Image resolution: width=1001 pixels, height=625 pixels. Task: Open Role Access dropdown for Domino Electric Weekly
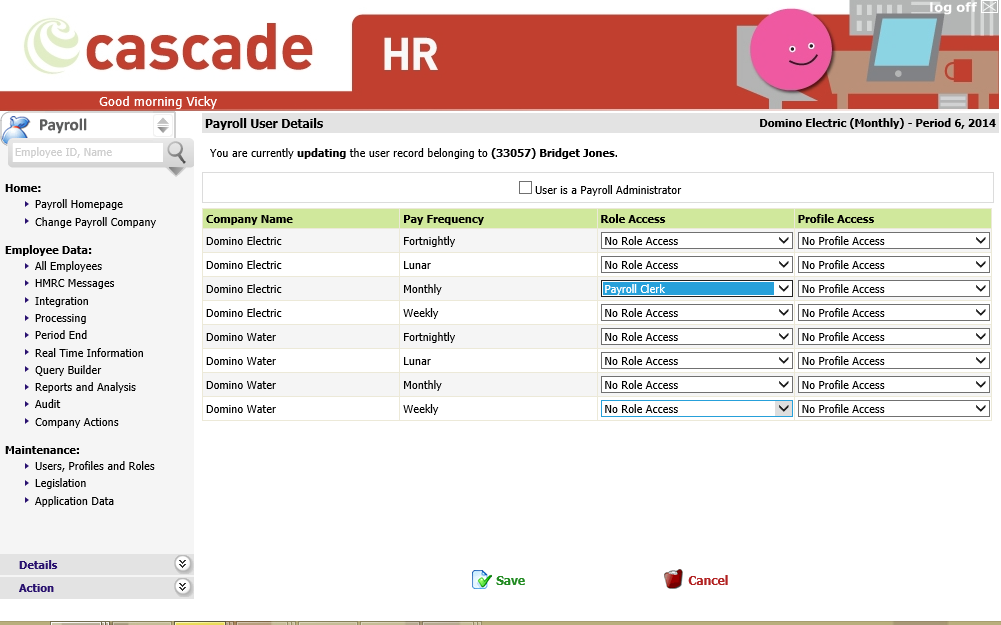696,313
